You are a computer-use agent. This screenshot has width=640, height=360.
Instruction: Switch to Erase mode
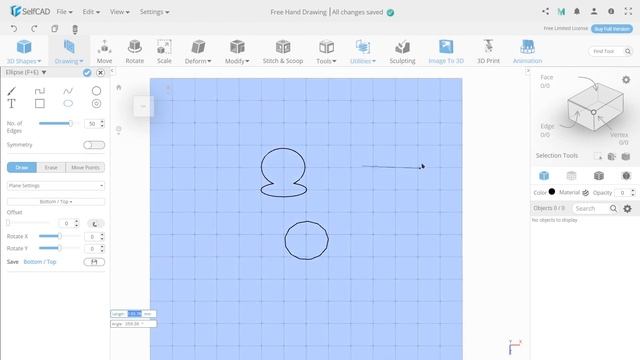[x=51, y=167]
